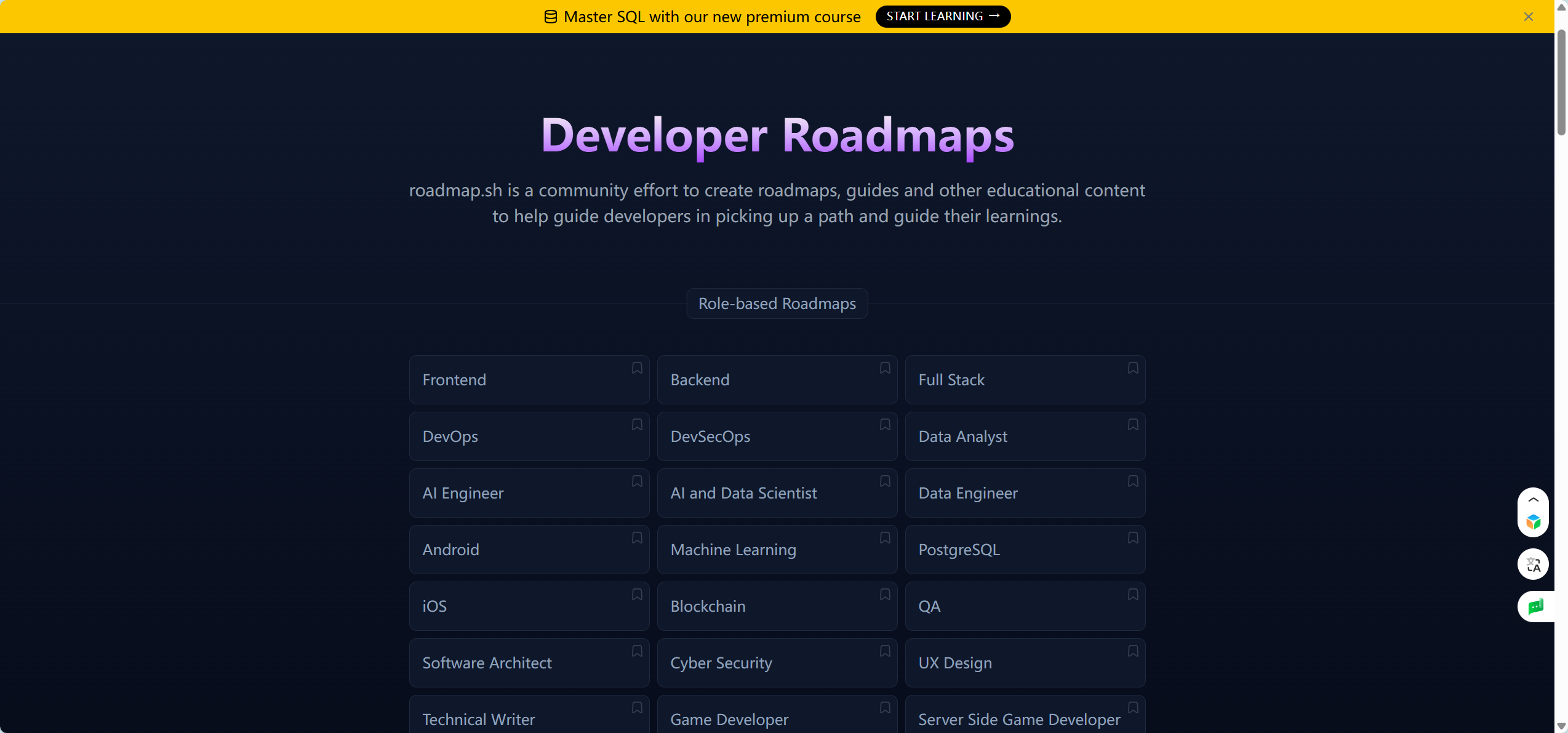Screen dimensions: 1568x733
Task: Click bookmark icon on Machine Learning card
Action: [885, 538]
